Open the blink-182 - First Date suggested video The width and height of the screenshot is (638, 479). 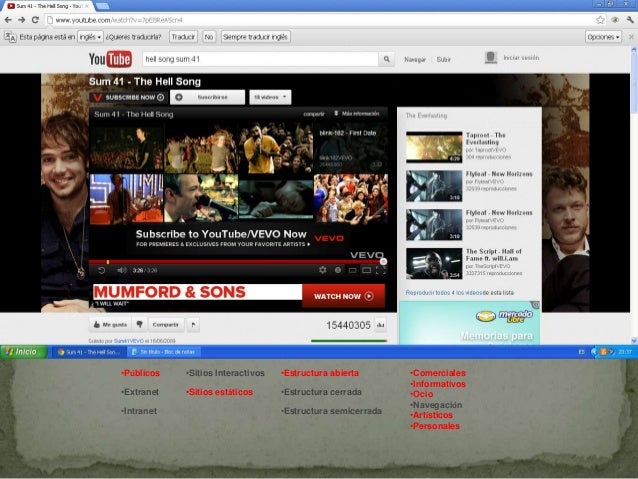[x=351, y=149]
